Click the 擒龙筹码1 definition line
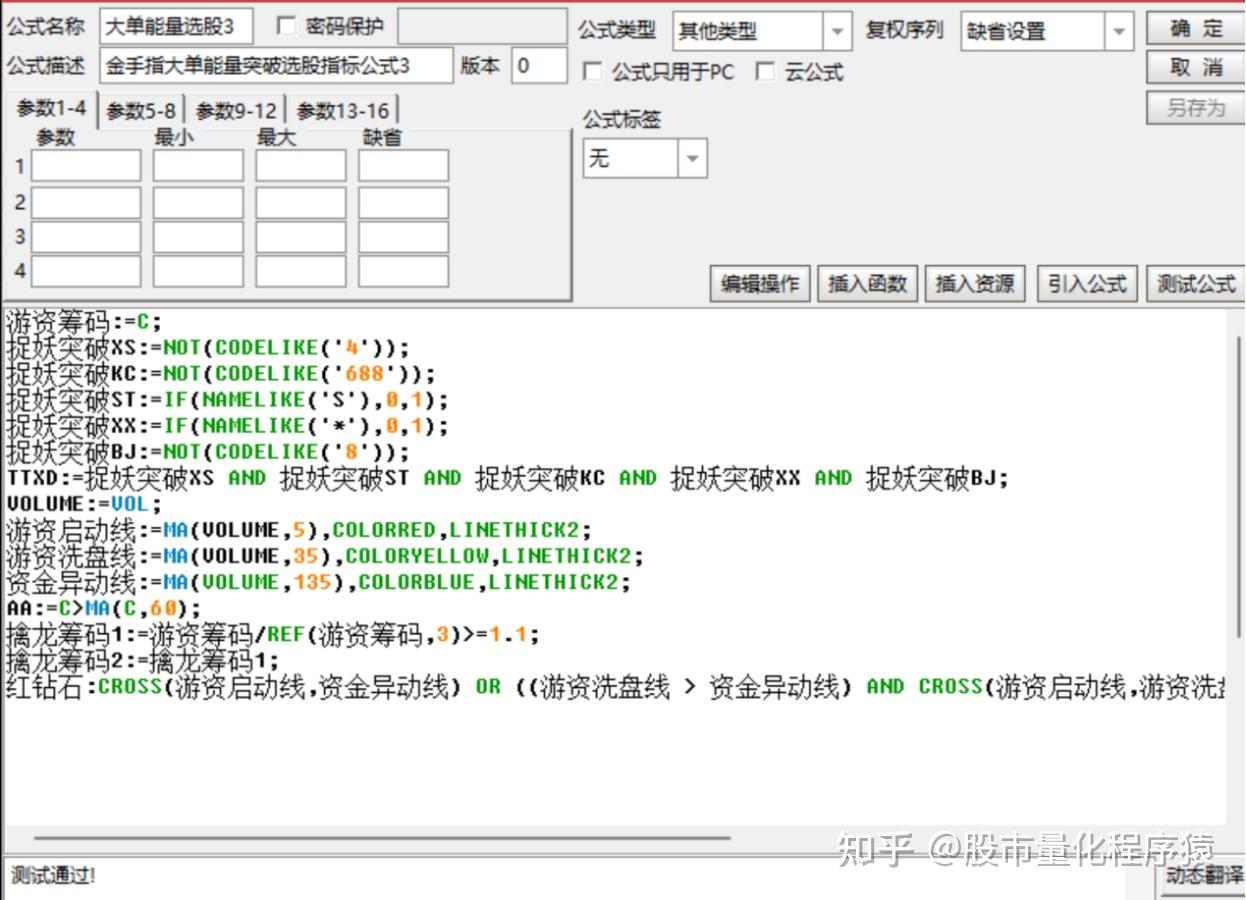The height and width of the screenshot is (900, 1246). [273, 634]
